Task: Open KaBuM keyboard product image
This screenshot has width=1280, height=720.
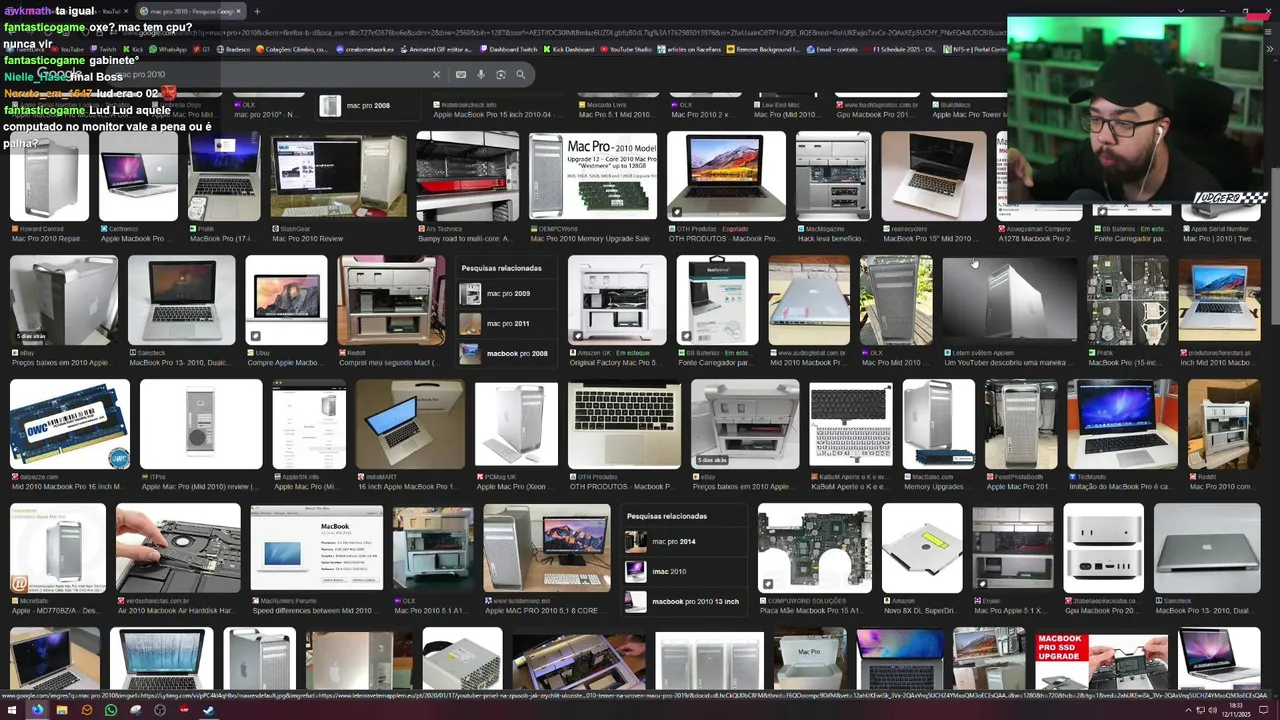Action: click(x=851, y=425)
